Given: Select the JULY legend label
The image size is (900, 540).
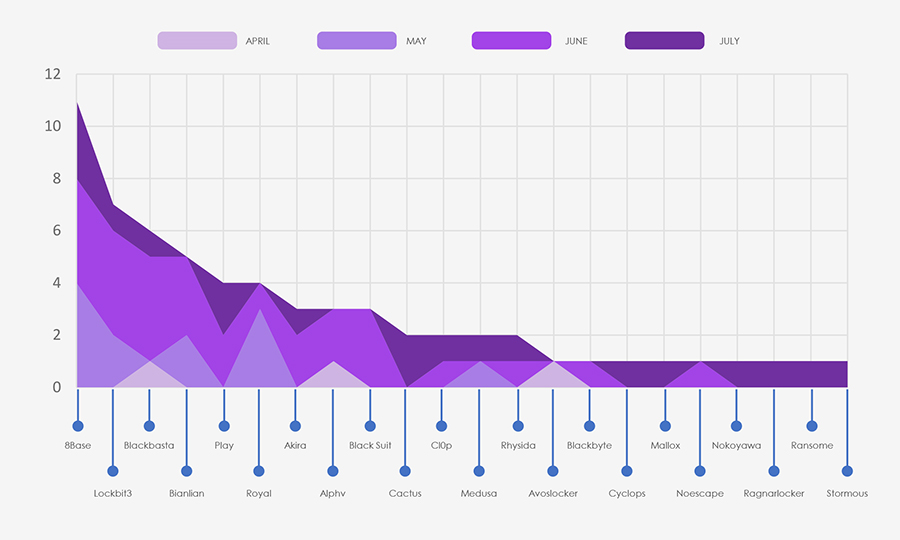Looking at the screenshot, I should coord(730,41).
